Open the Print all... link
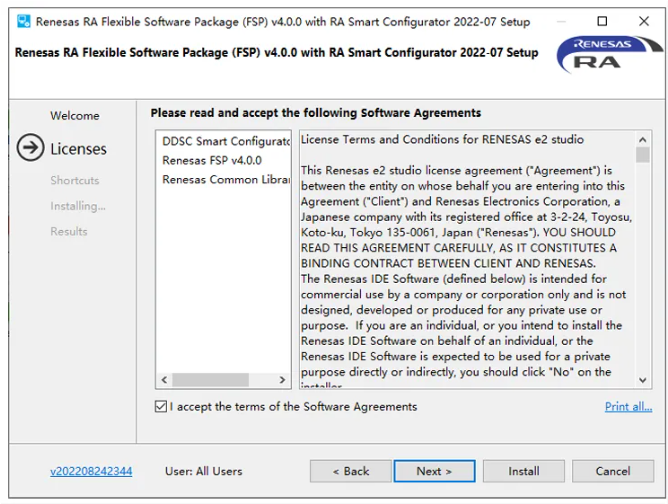Viewport: 668px width, 504px height. (628, 406)
